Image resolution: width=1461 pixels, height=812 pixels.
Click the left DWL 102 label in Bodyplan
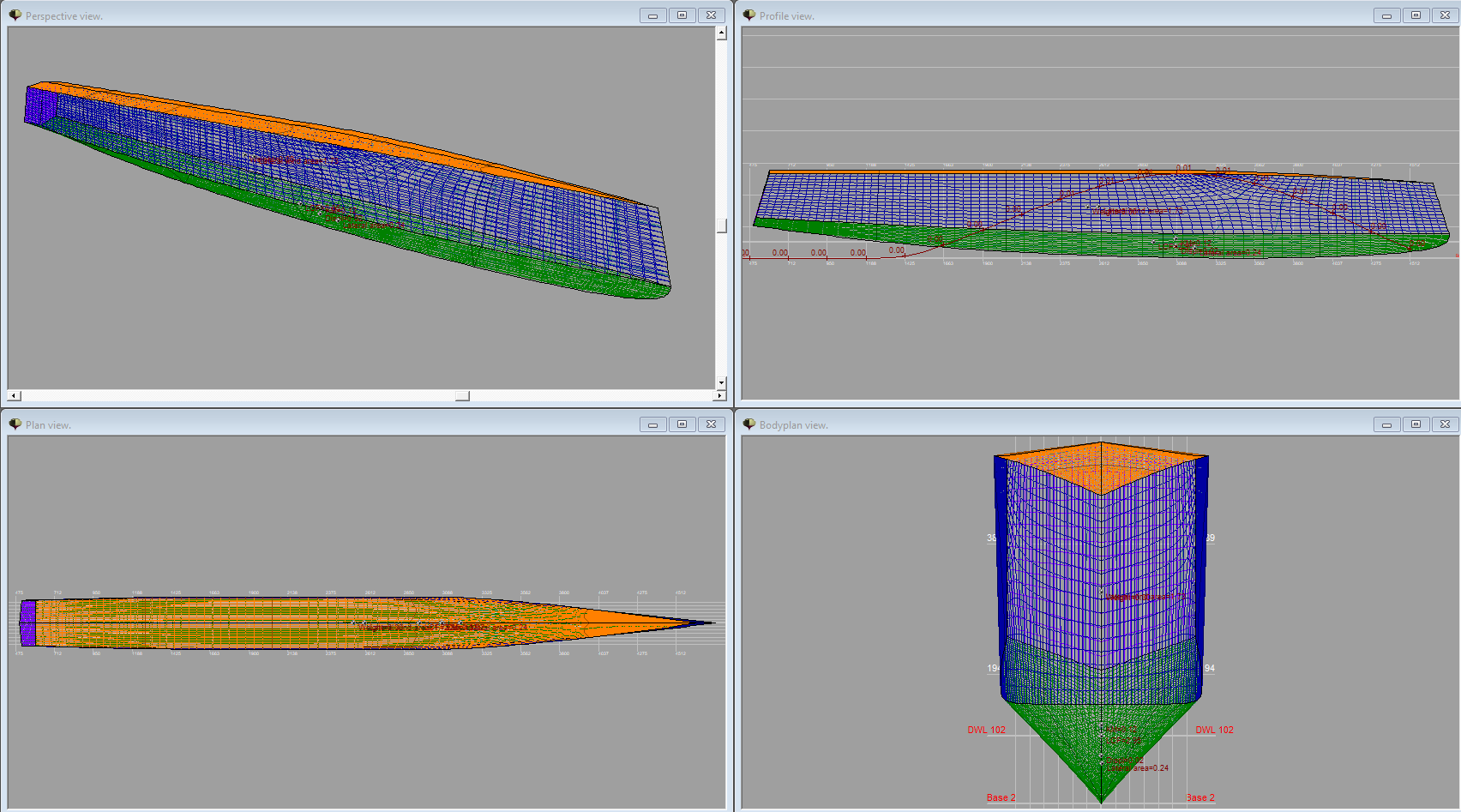[x=986, y=731]
